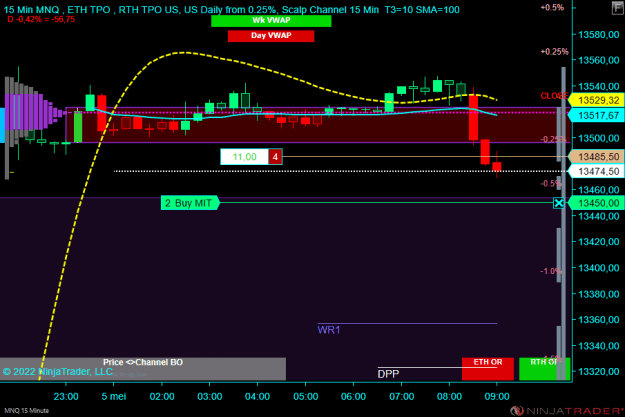Click the 13580,00 price axis label

point(599,35)
